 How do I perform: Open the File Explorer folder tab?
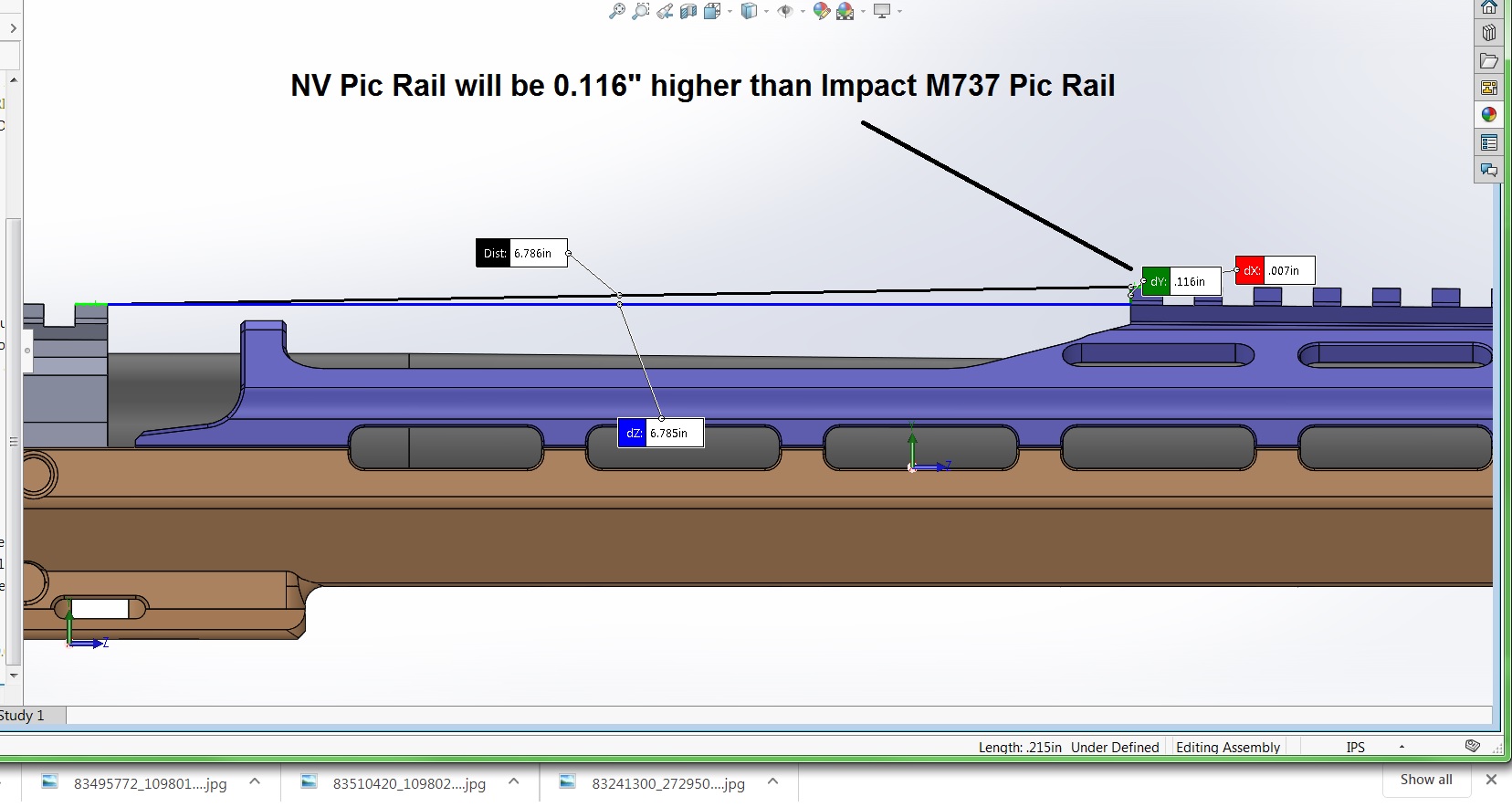1489,60
